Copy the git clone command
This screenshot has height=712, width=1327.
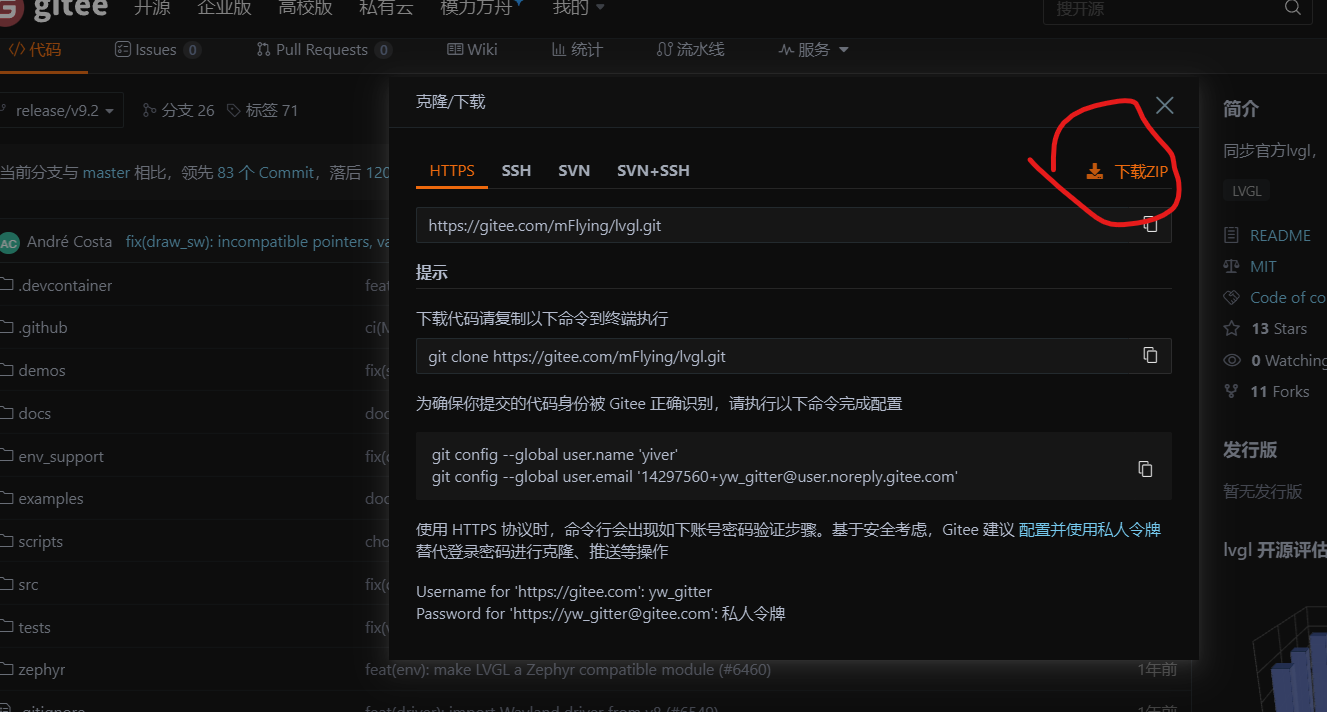(1150, 356)
